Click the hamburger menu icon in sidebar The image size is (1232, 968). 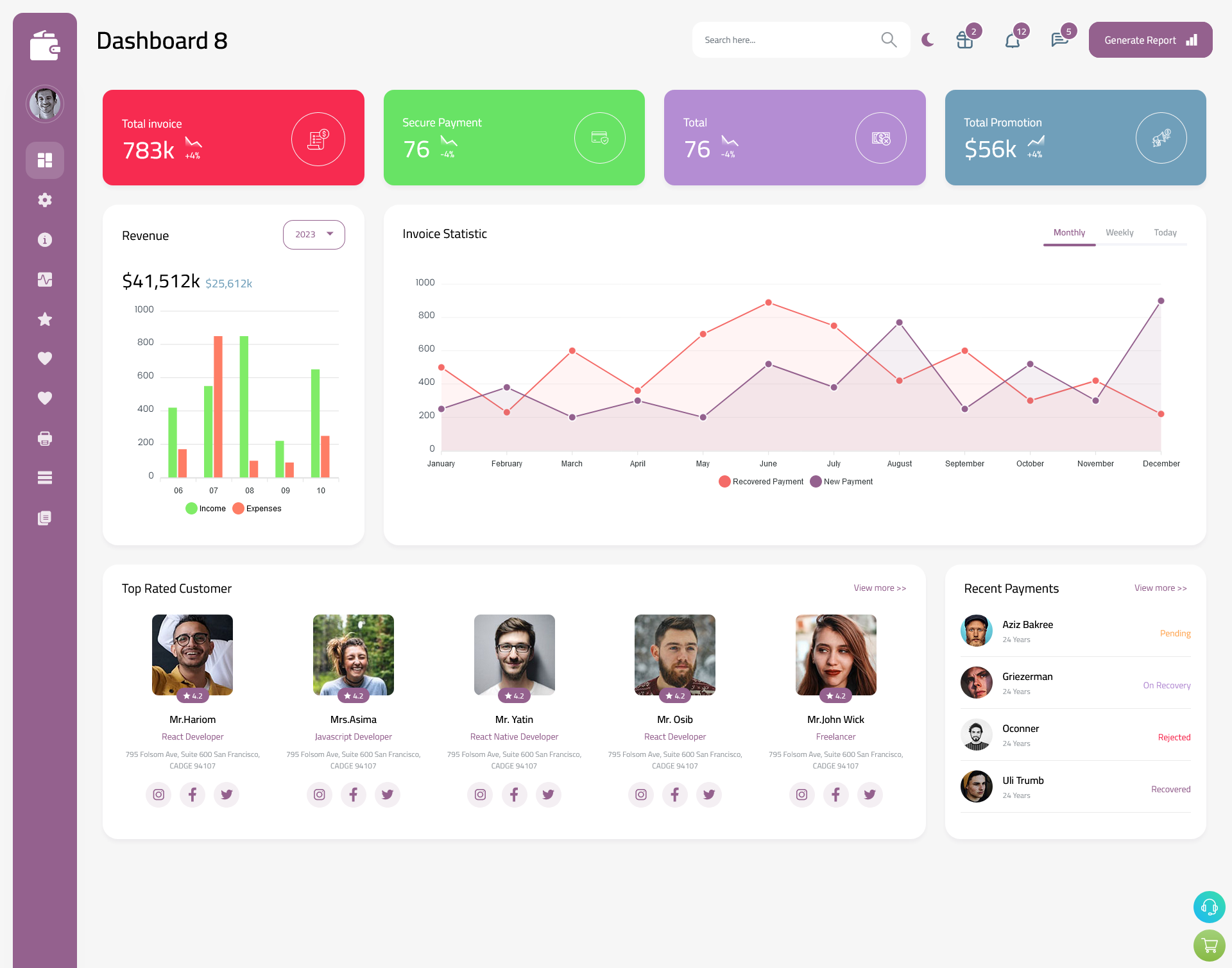coord(45,478)
